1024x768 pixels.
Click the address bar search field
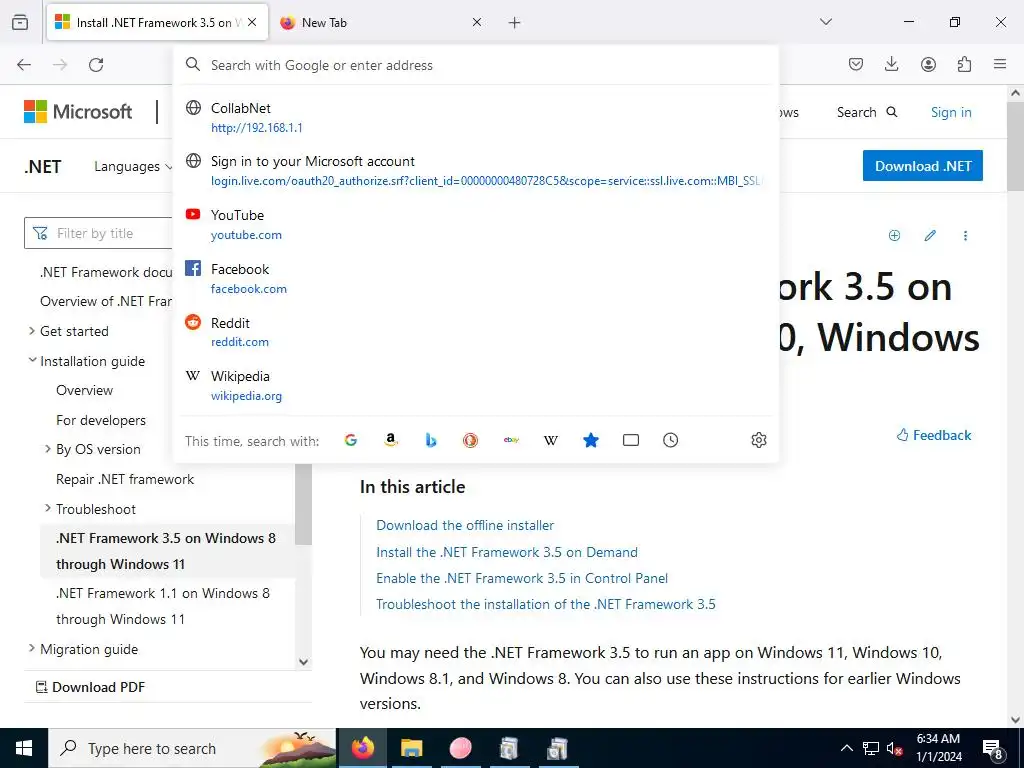[476, 65]
